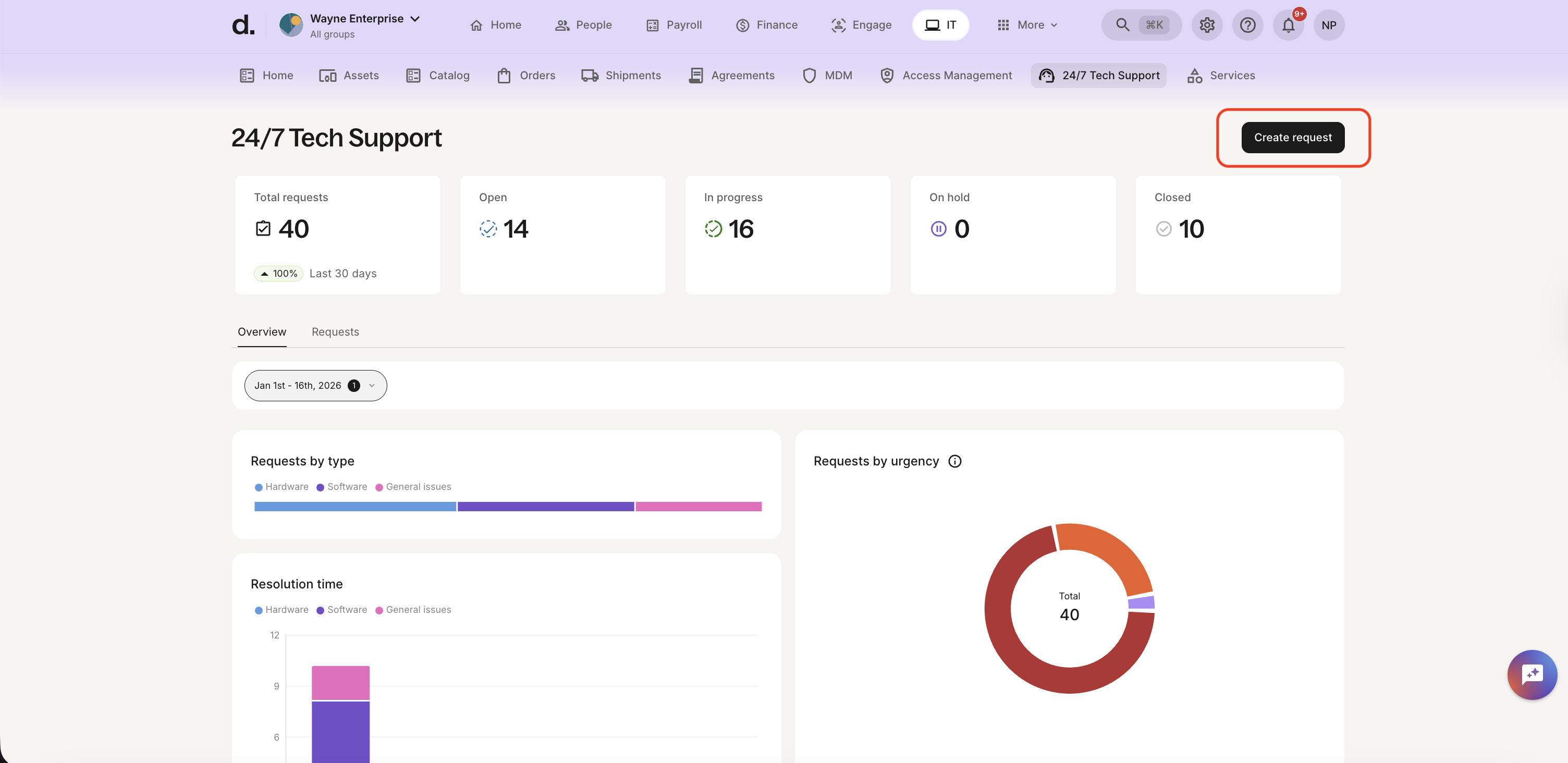Image resolution: width=1568 pixels, height=763 pixels.
Task: Click the urgency info icon
Action: click(954, 461)
